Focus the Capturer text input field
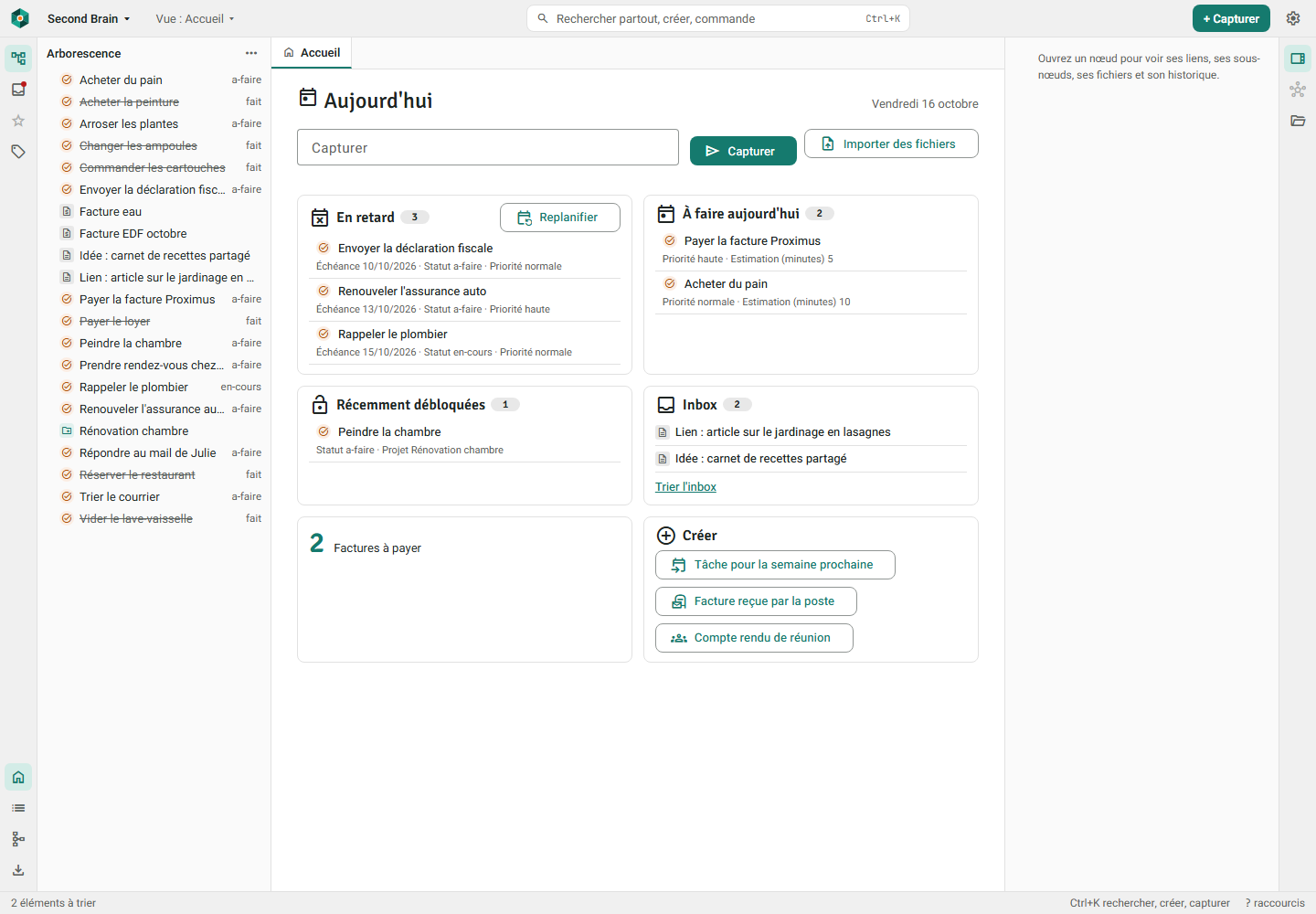 (x=488, y=147)
